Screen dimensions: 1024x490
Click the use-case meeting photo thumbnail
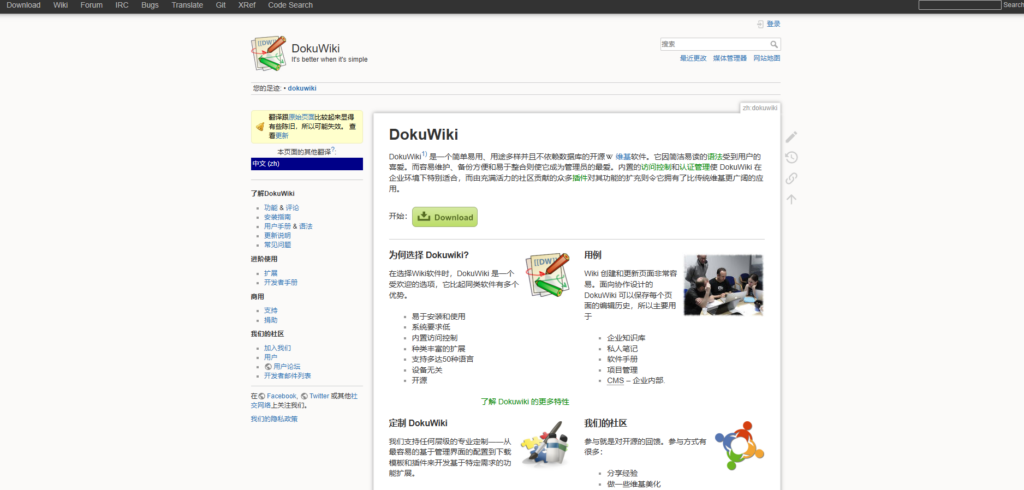coord(724,285)
